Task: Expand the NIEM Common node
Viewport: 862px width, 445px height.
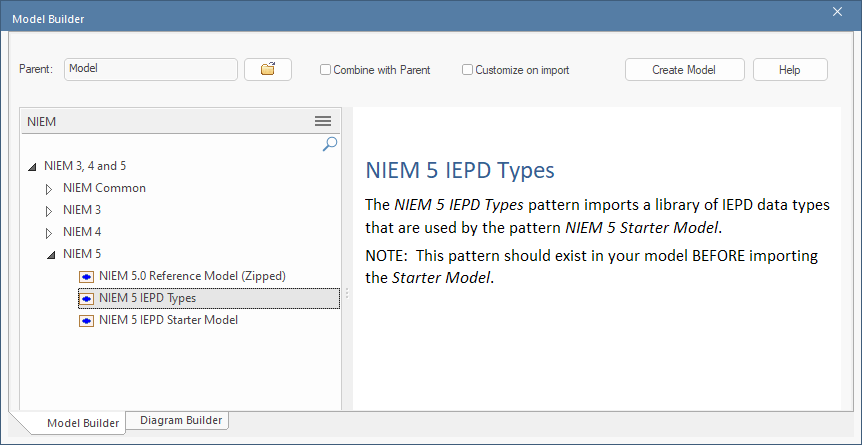Action: pyautogui.click(x=49, y=188)
